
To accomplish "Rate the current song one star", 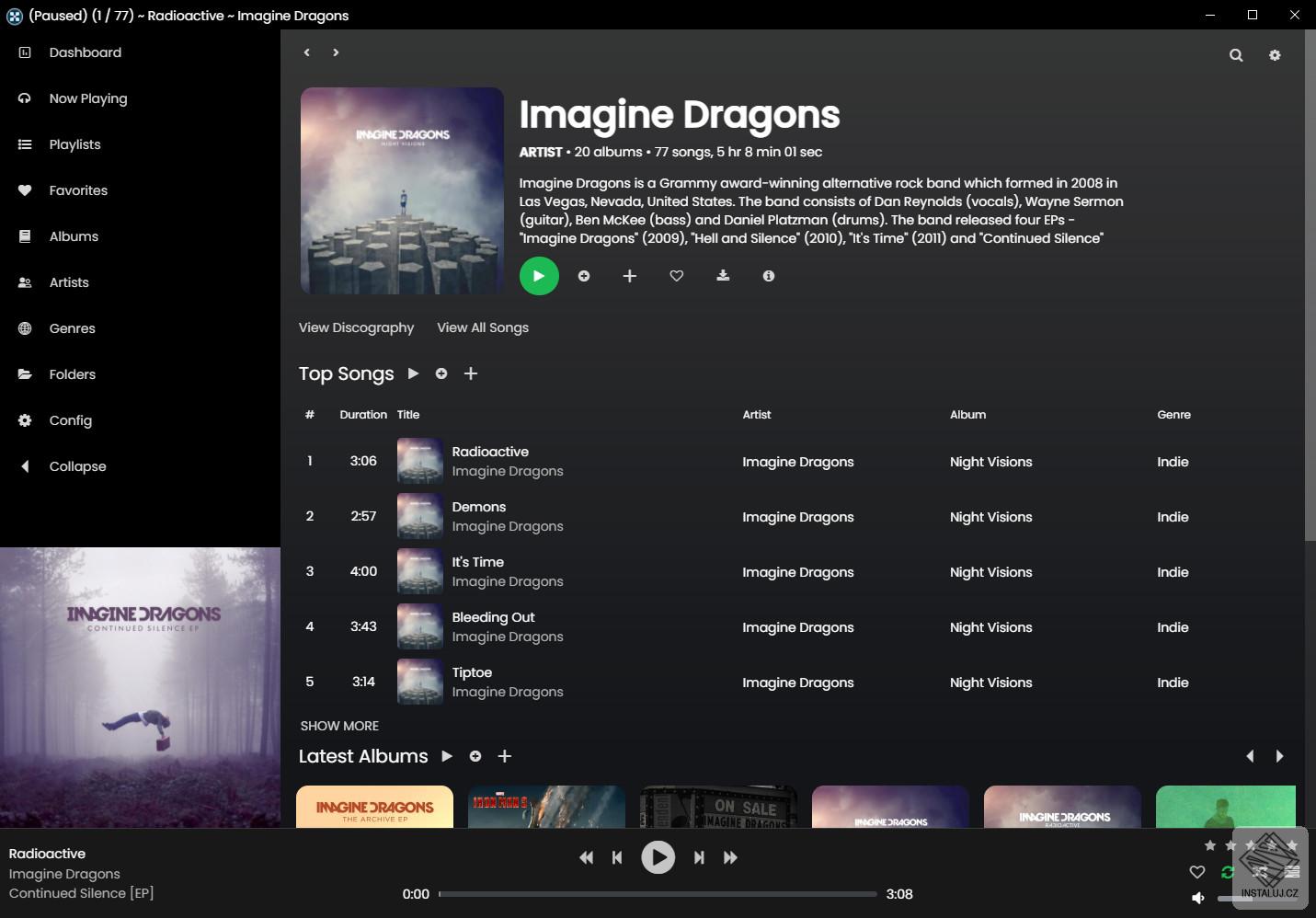I will pyautogui.click(x=1210, y=845).
